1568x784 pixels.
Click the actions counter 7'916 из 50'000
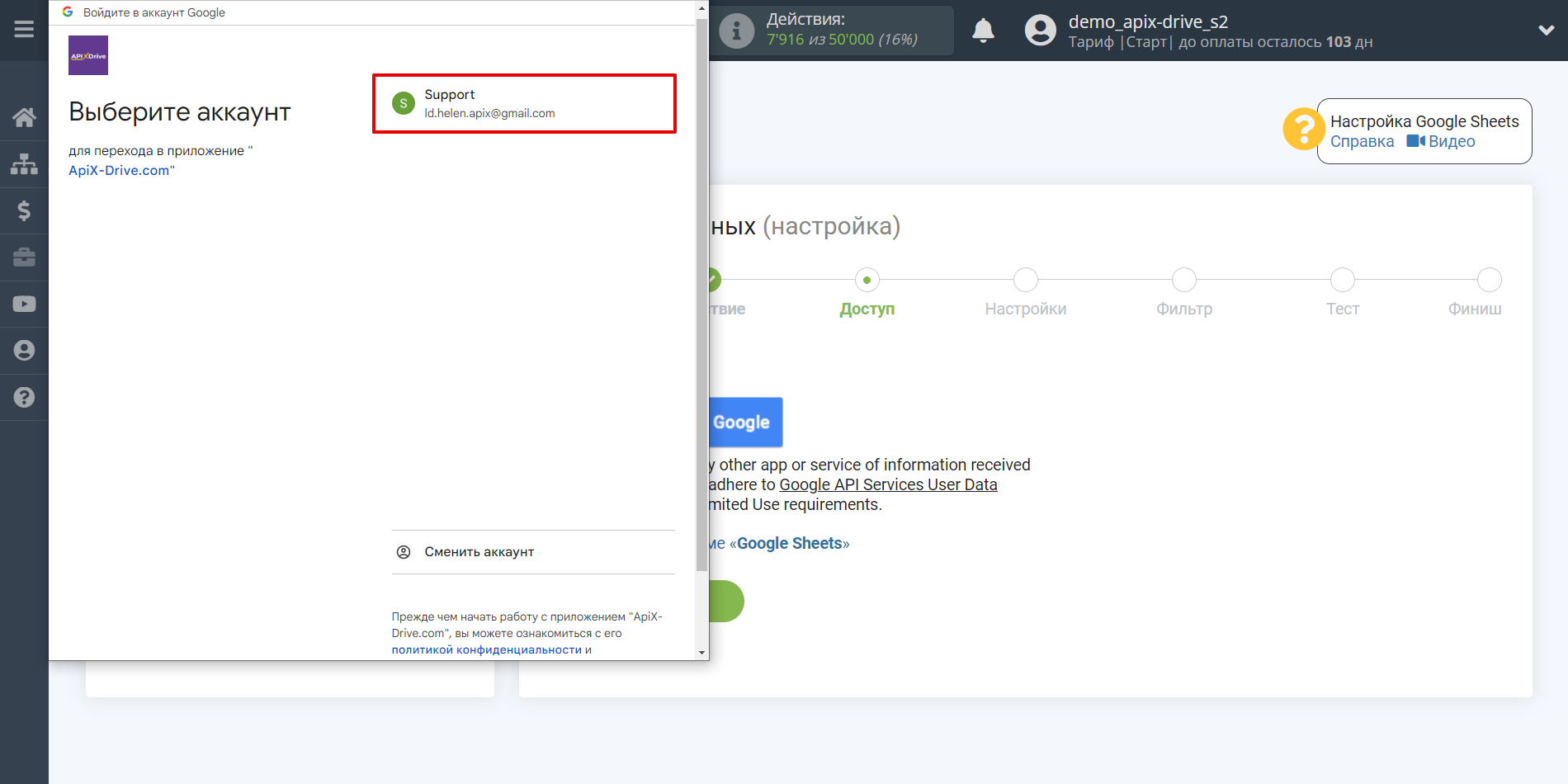(x=842, y=40)
